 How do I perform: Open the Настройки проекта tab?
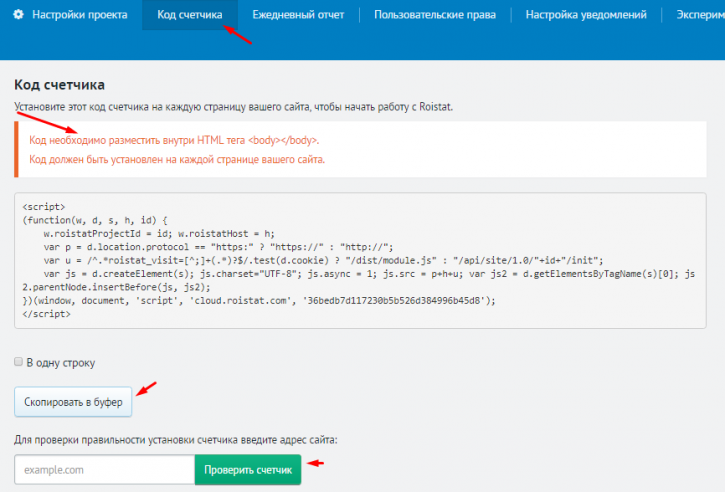pyautogui.click(x=80, y=15)
